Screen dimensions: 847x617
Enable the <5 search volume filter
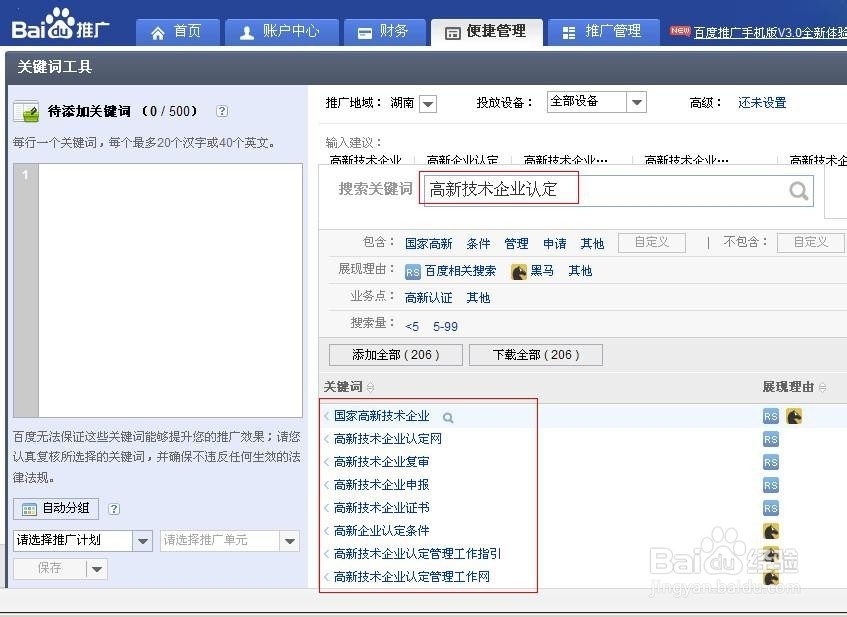point(412,326)
